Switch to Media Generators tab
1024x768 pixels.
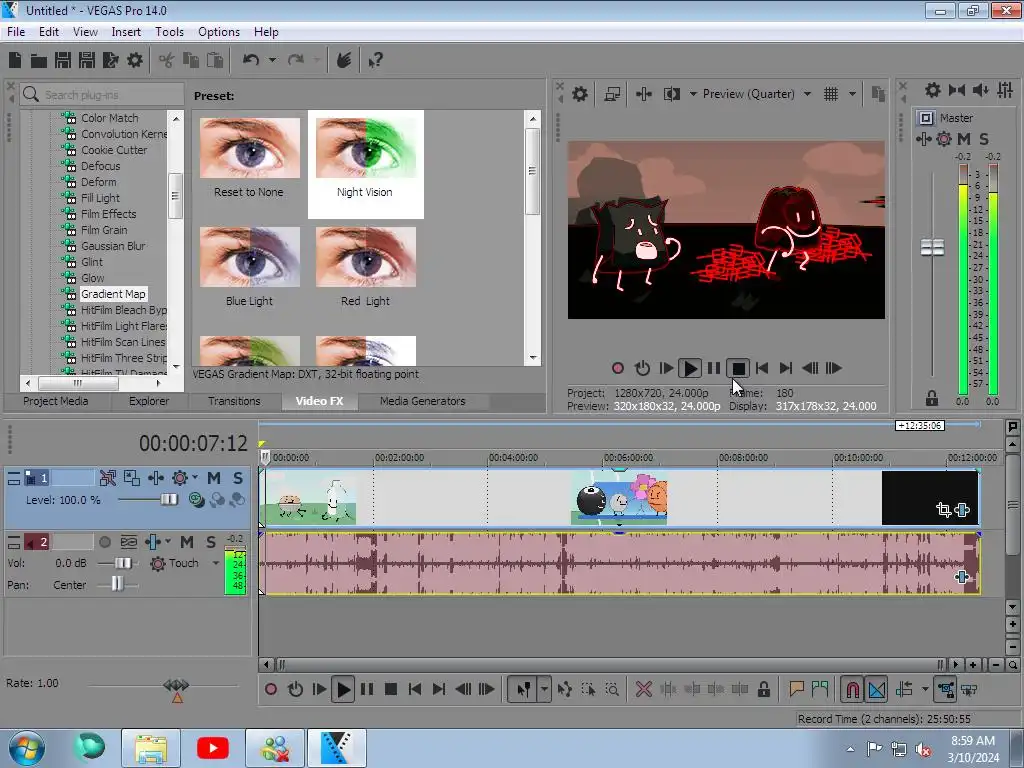[423, 401]
